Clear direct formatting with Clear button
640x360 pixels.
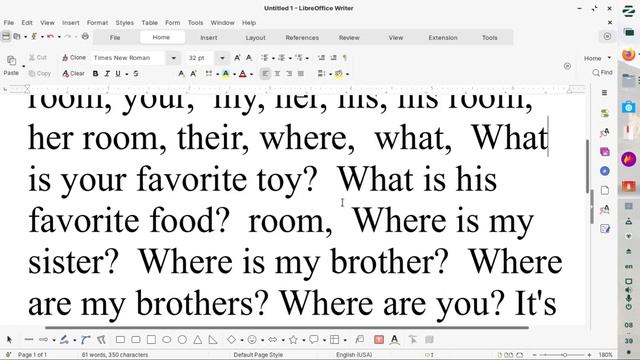(x=73, y=73)
